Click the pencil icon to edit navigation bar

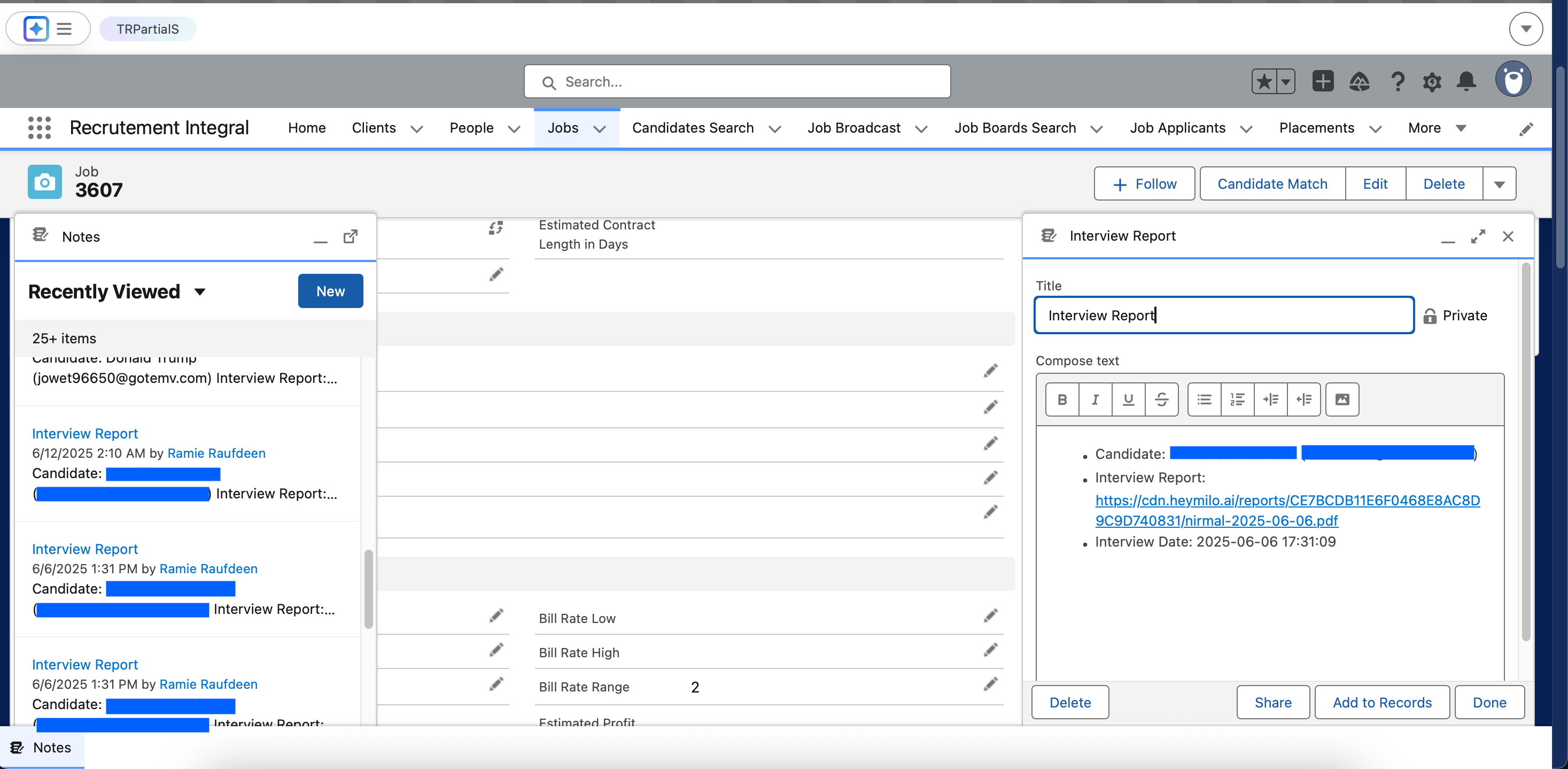[x=1526, y=128]
